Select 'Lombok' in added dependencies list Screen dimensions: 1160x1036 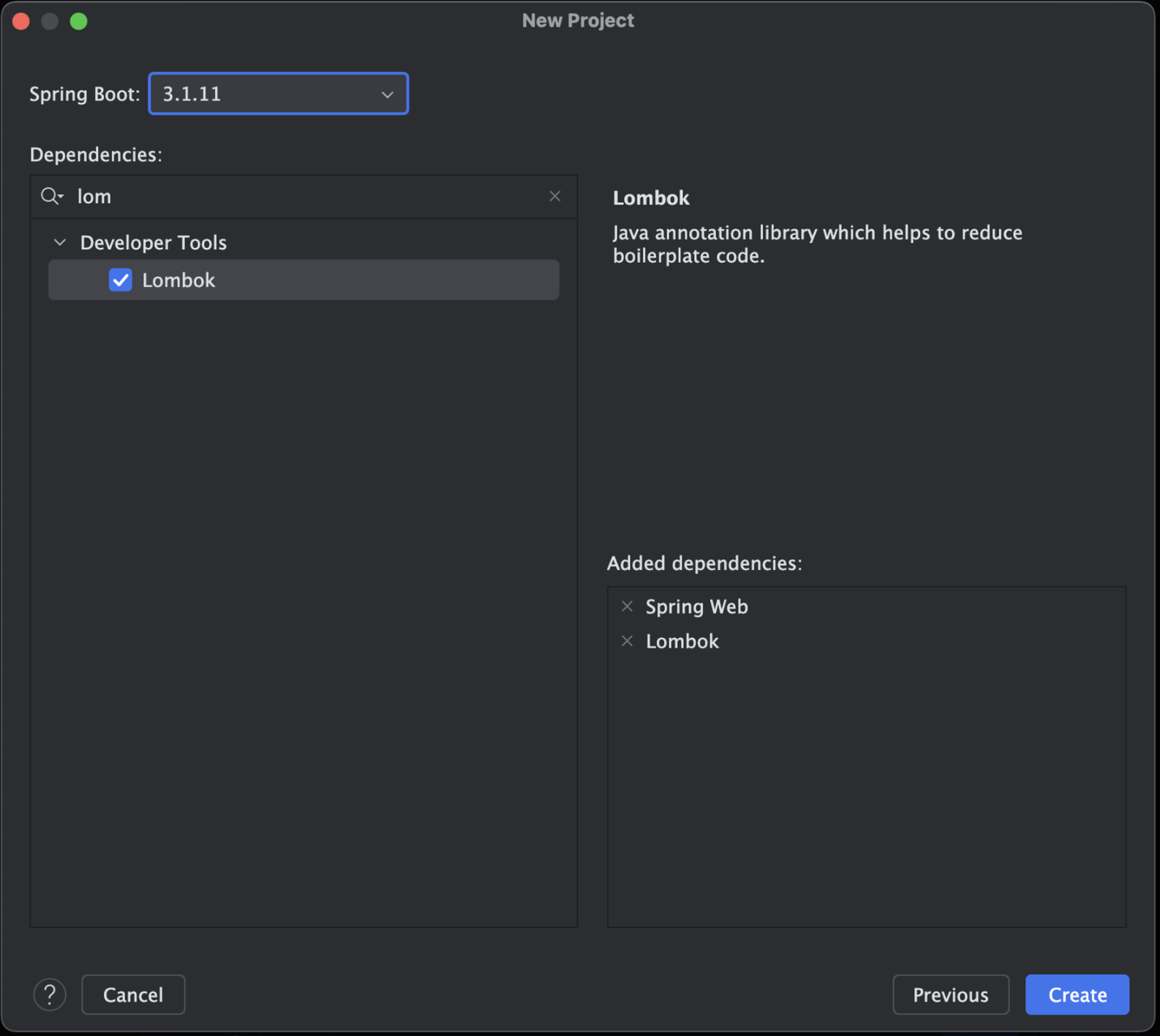pyautogui.click(x=682, y=642)
